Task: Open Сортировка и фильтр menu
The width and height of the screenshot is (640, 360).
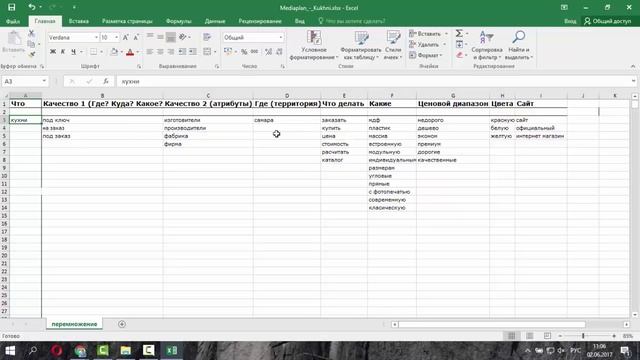Action: coord(487,45)
